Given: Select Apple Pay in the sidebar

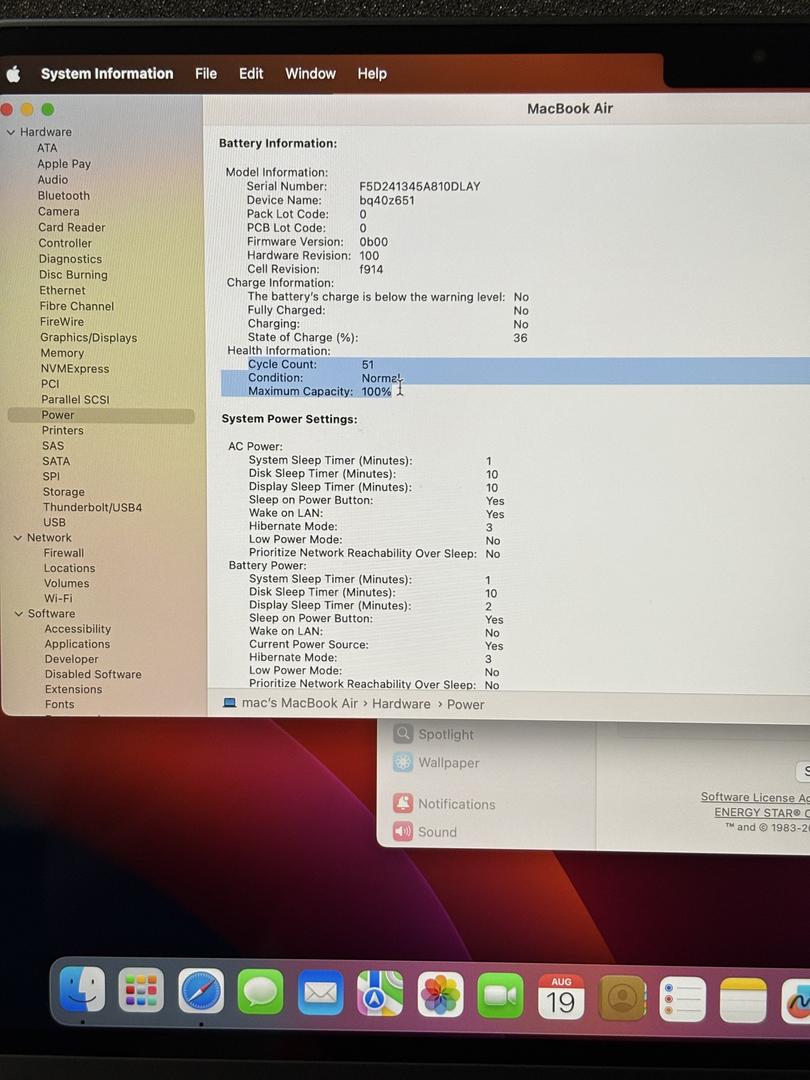Looking at the screenshot, I should tap(64, 164).
